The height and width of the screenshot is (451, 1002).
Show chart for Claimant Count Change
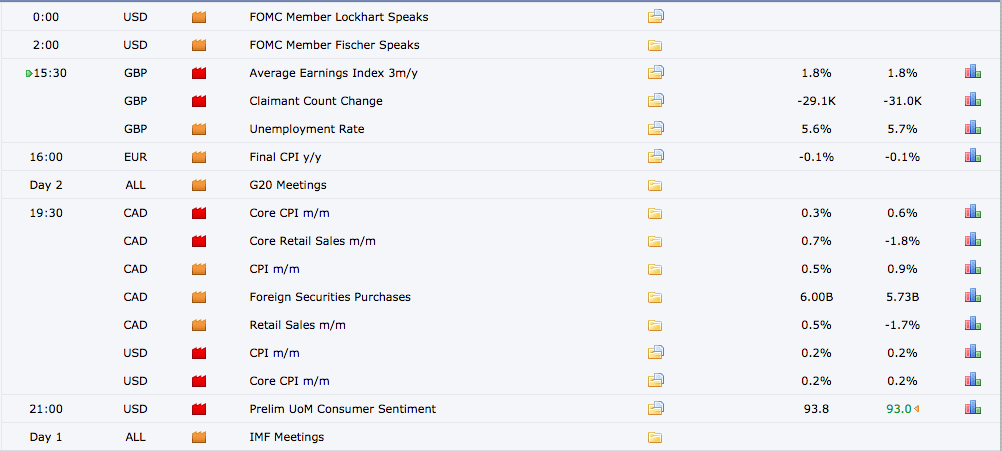972,101
